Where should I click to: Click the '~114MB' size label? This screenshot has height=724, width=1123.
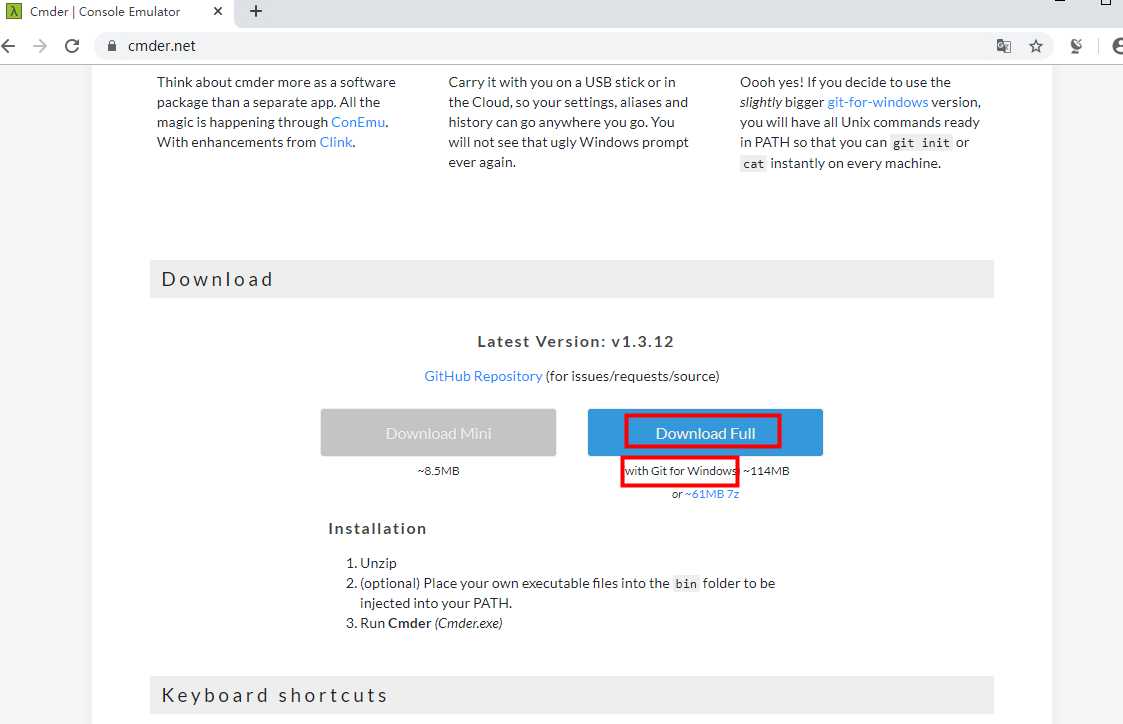766,471
